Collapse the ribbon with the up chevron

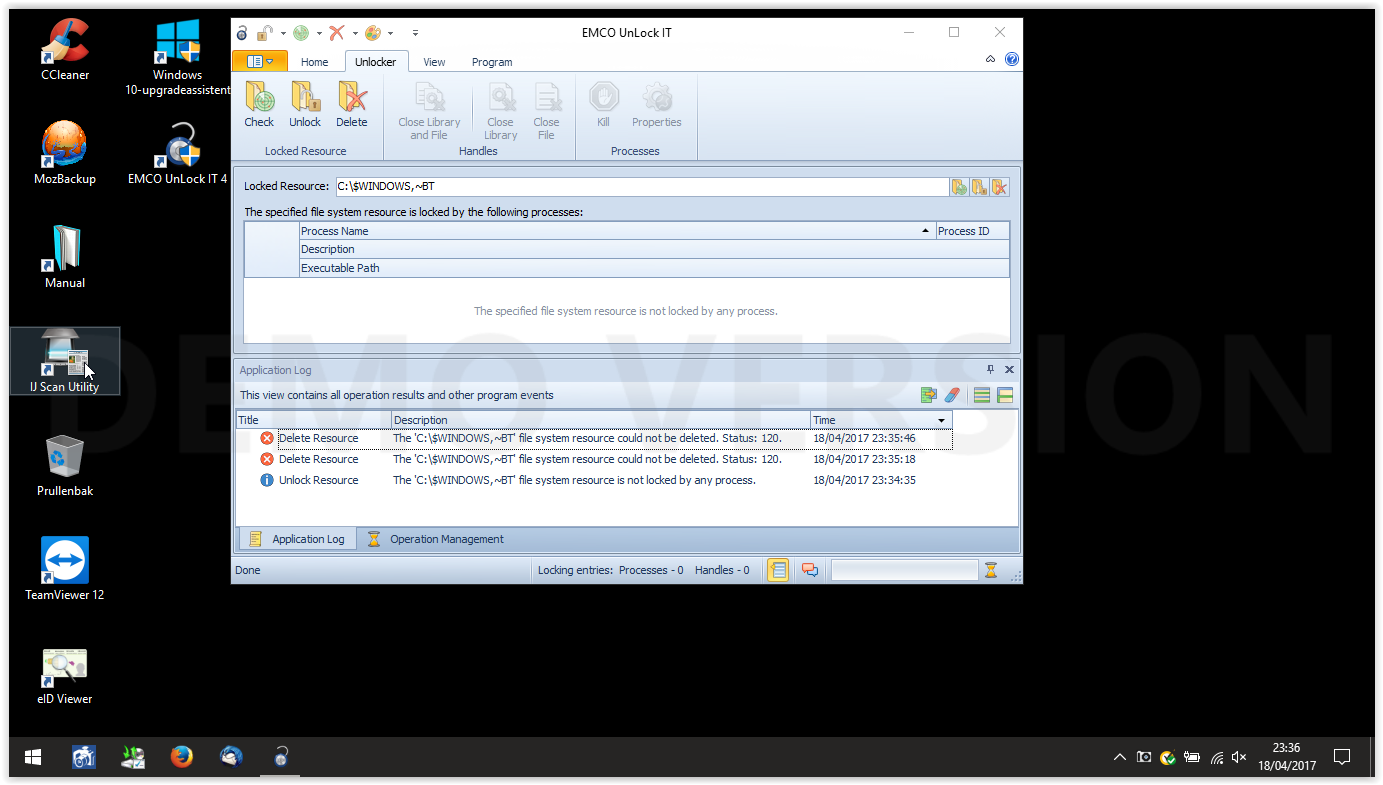click(x=990, y=59)
